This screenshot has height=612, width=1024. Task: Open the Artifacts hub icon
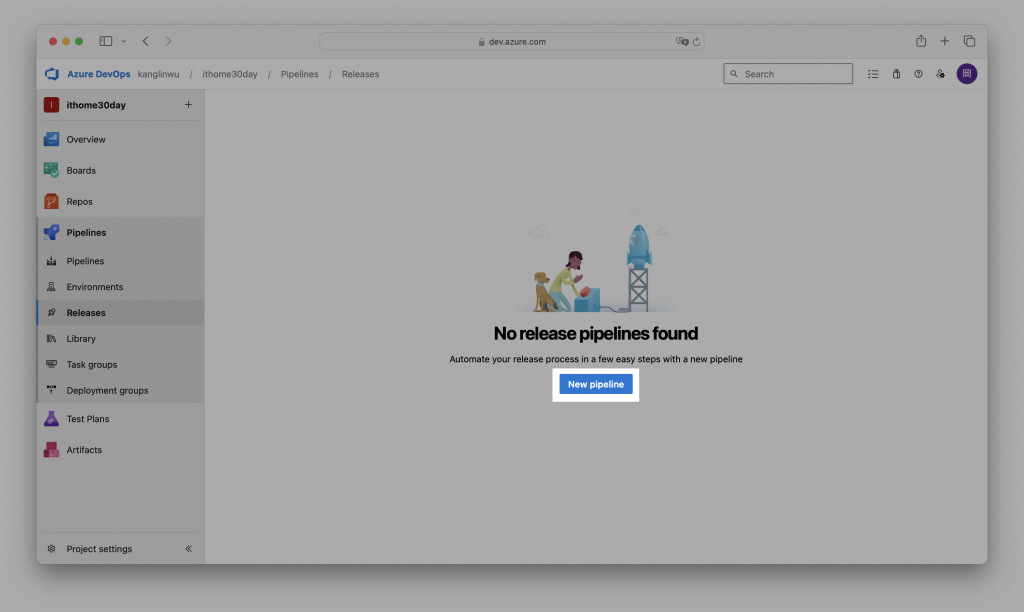tap(52, 450)
